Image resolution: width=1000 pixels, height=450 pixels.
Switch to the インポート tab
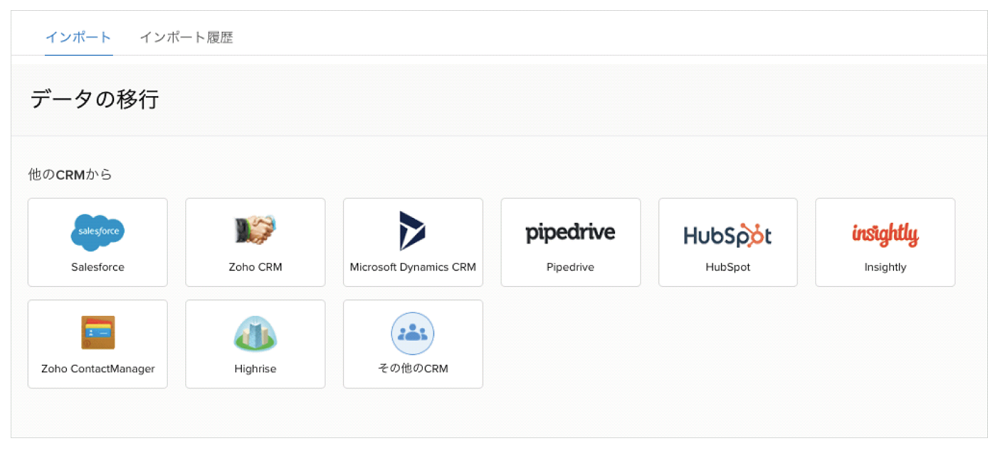coord(78,37)
